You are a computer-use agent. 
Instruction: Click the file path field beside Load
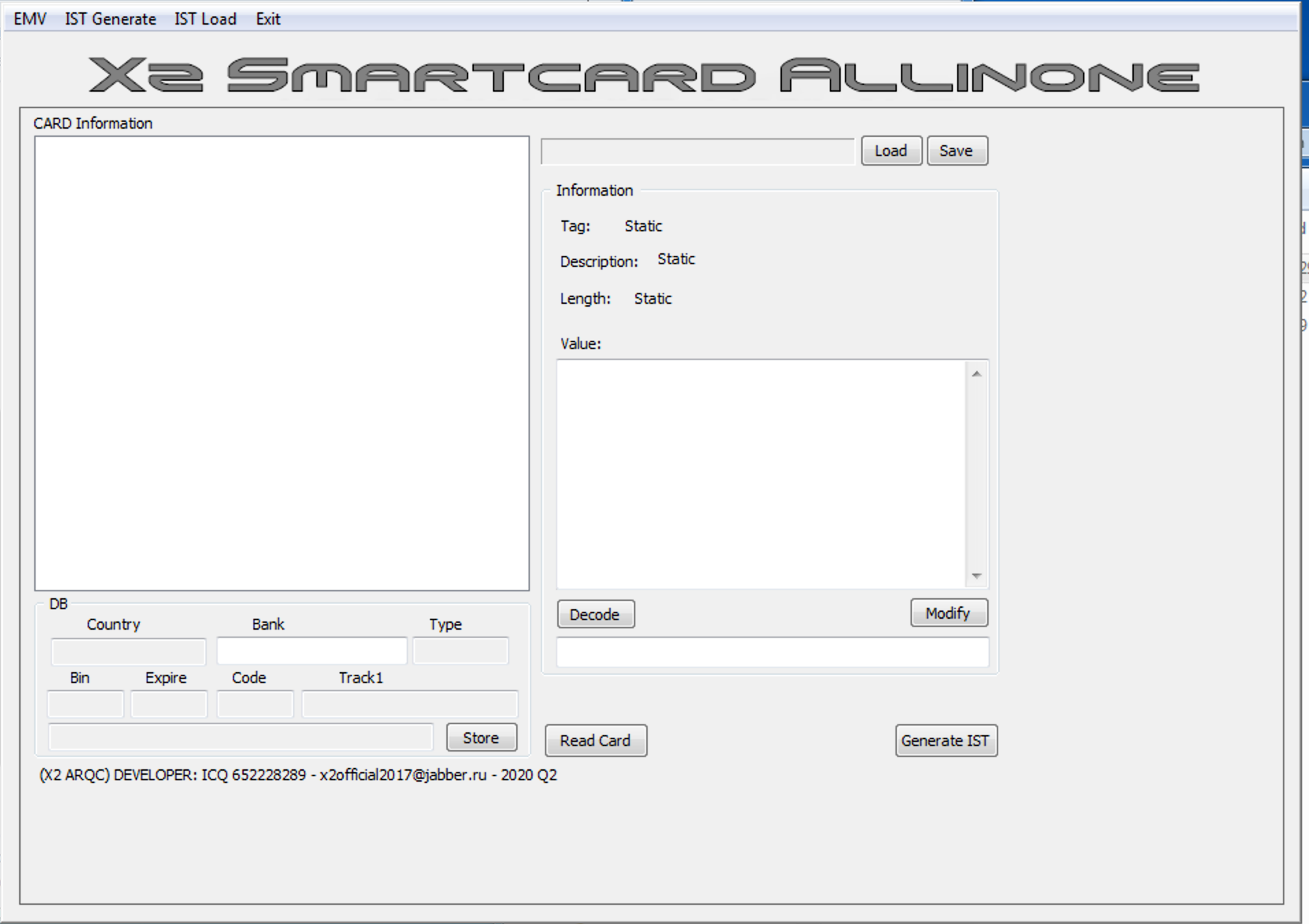coord(697,151)
